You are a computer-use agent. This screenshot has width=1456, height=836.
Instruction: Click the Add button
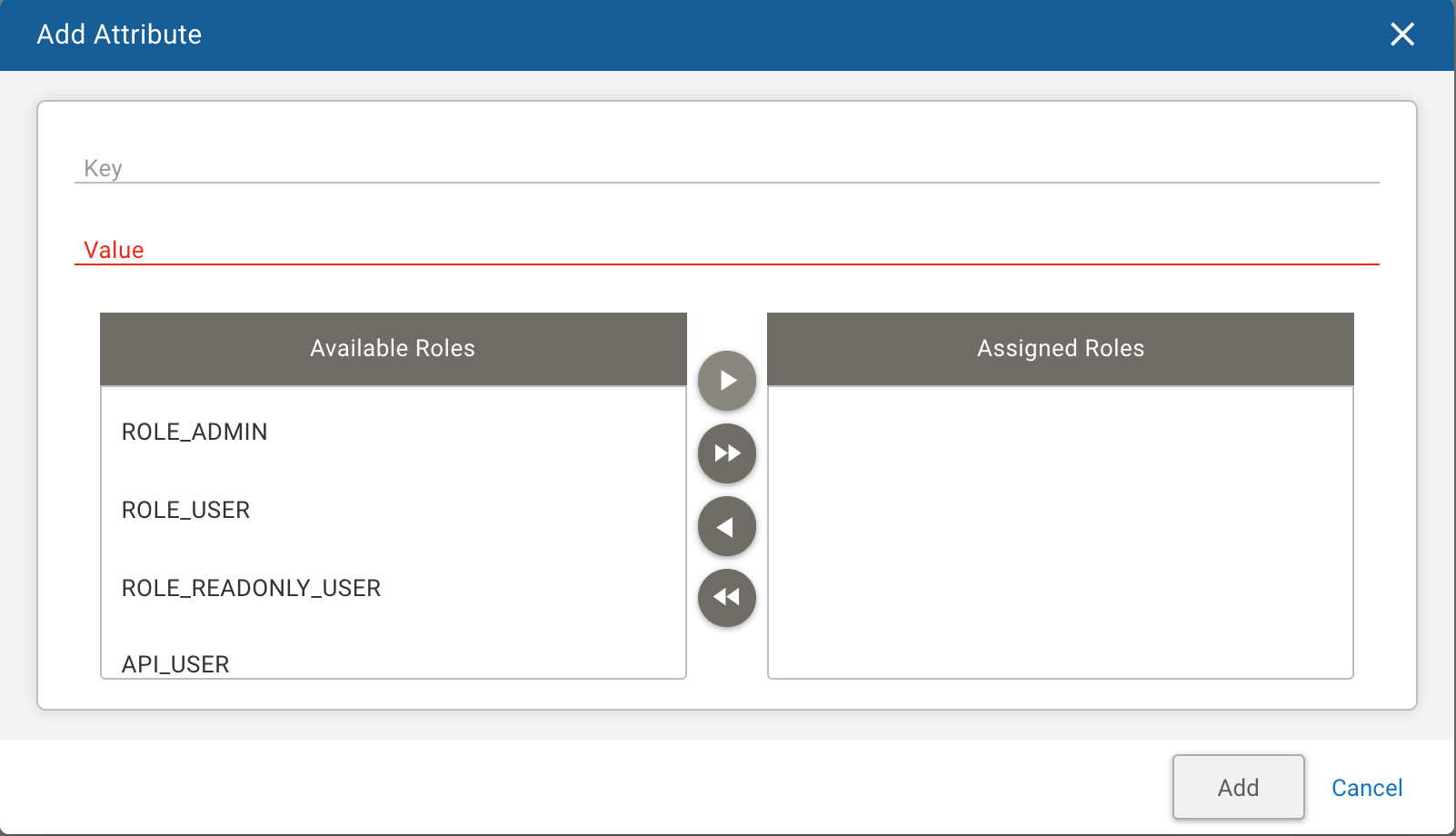1238,787
